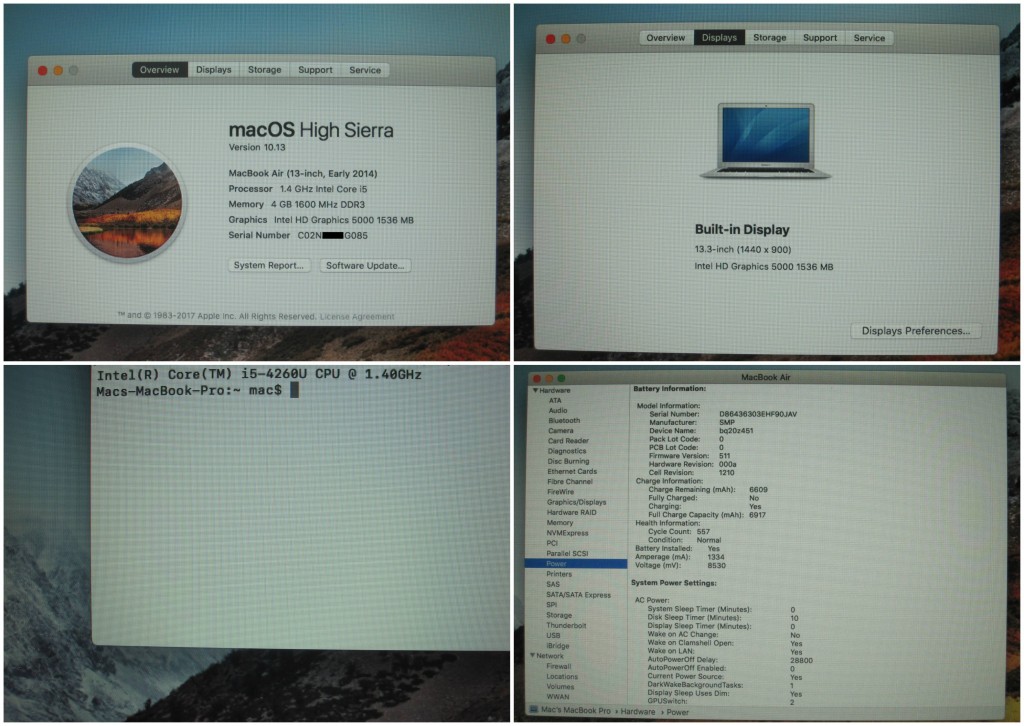Select Storage tab in the Built-in Display window

point(770,38)
